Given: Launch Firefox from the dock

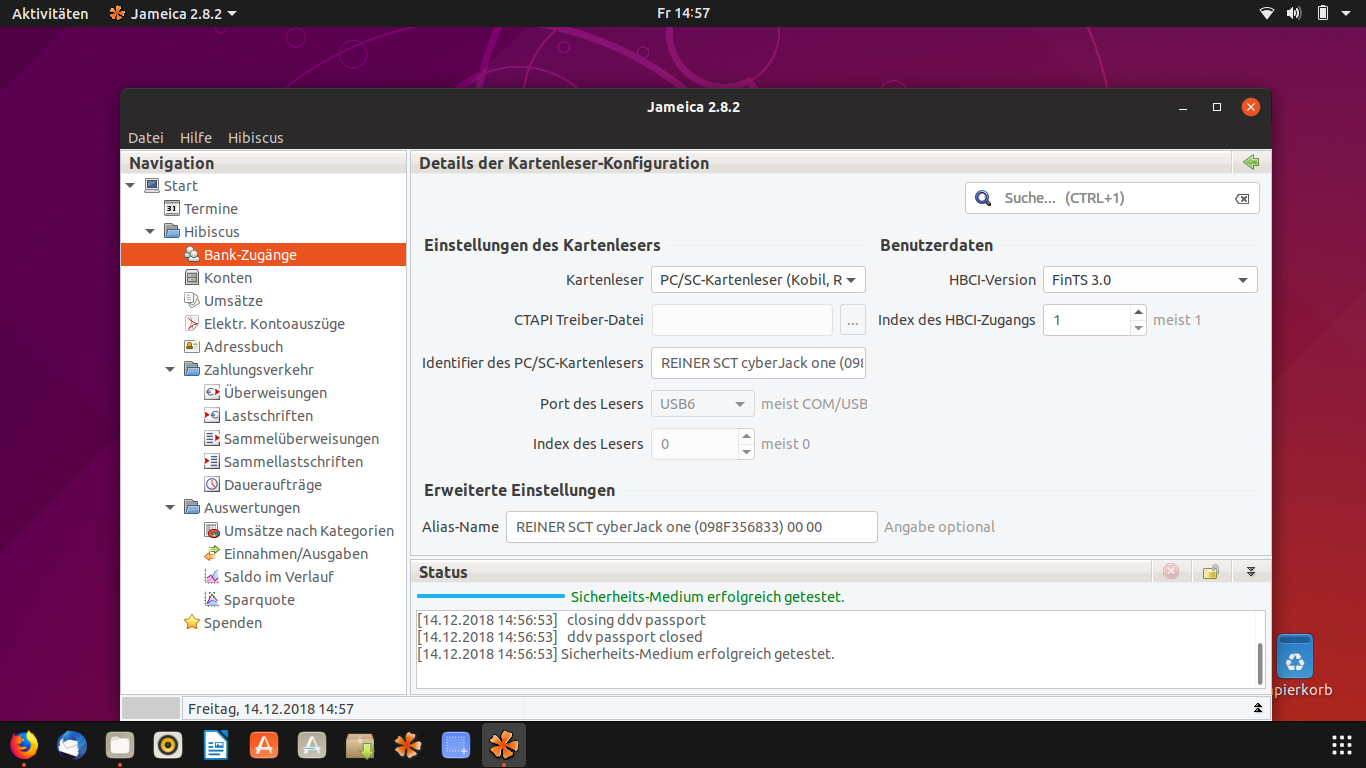Looking at the screenshot, I should click(23, 745).
